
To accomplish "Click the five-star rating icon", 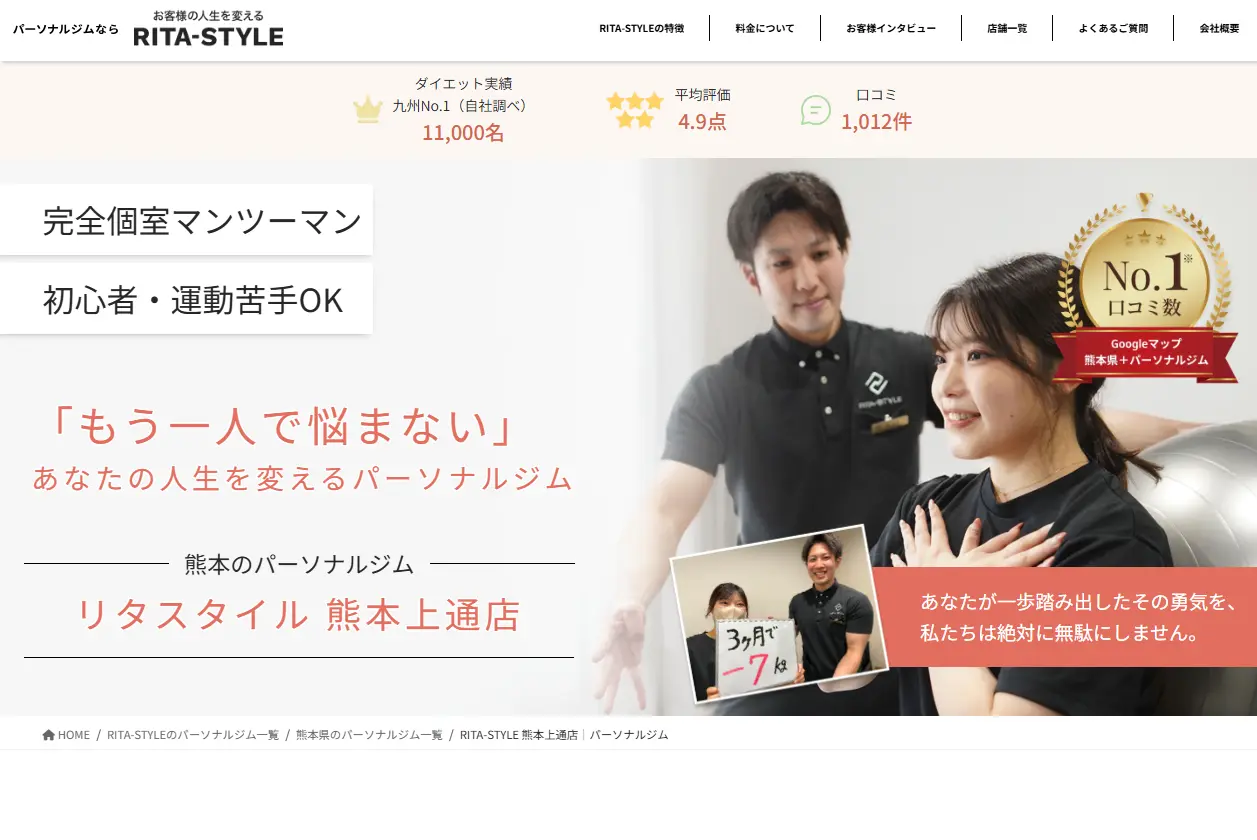I will [x=634, y=110].
